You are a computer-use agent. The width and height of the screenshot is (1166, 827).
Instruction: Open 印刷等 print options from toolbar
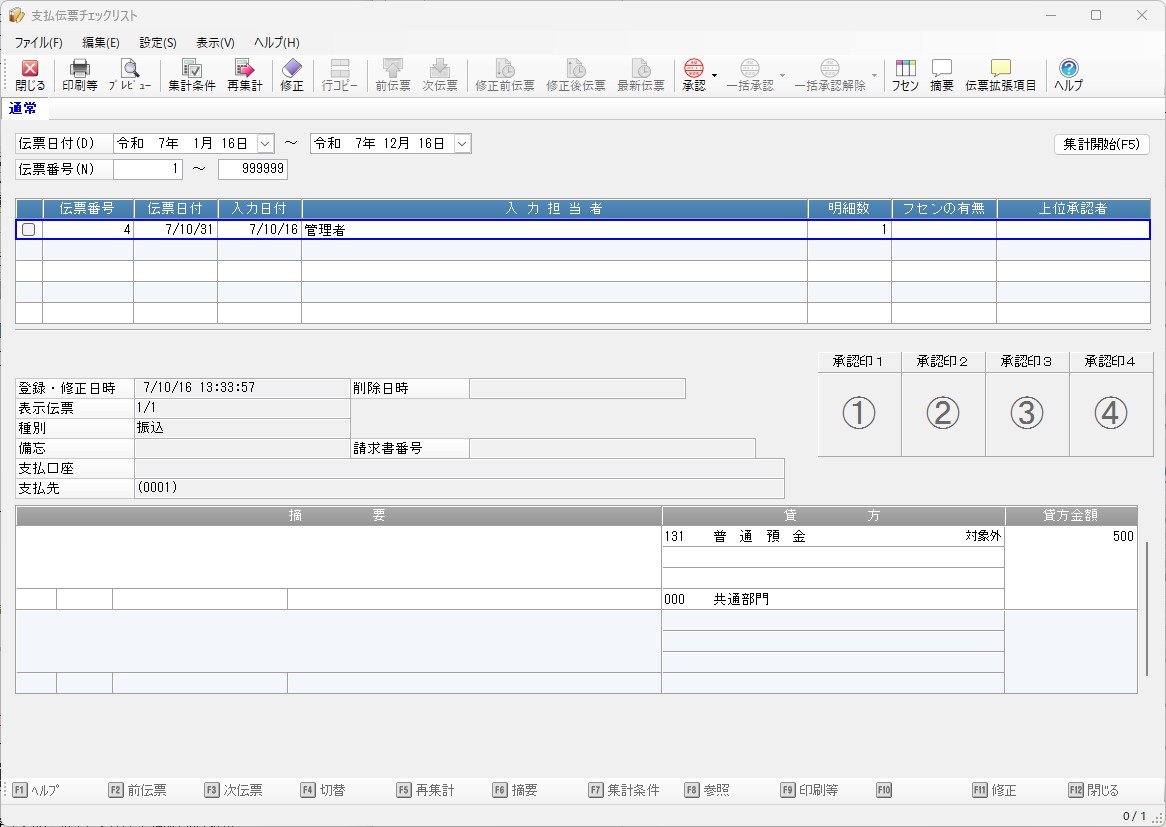[x=80, y=75]
